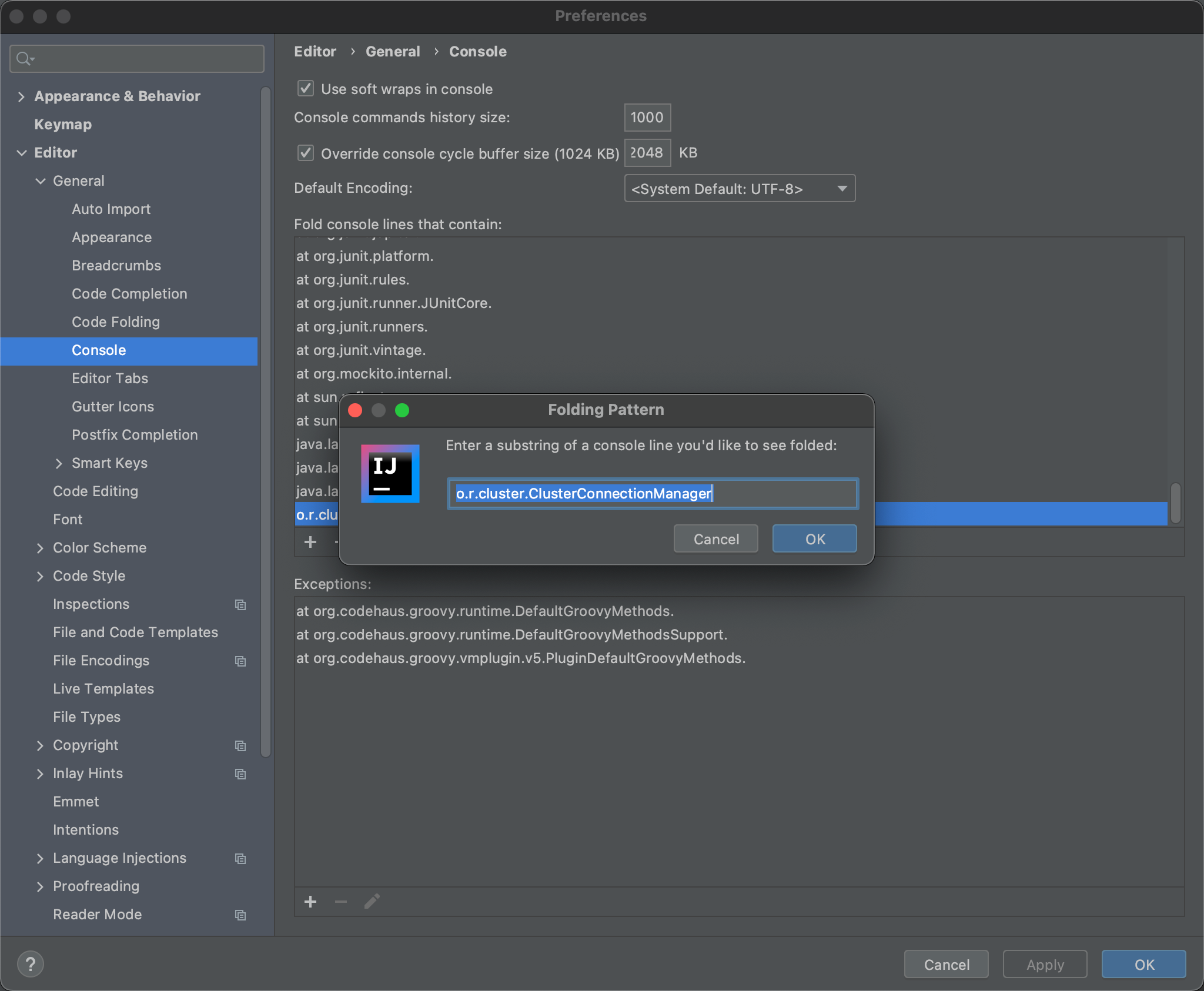
Task: Select the Console settings menu item
Action: (98, 349)
